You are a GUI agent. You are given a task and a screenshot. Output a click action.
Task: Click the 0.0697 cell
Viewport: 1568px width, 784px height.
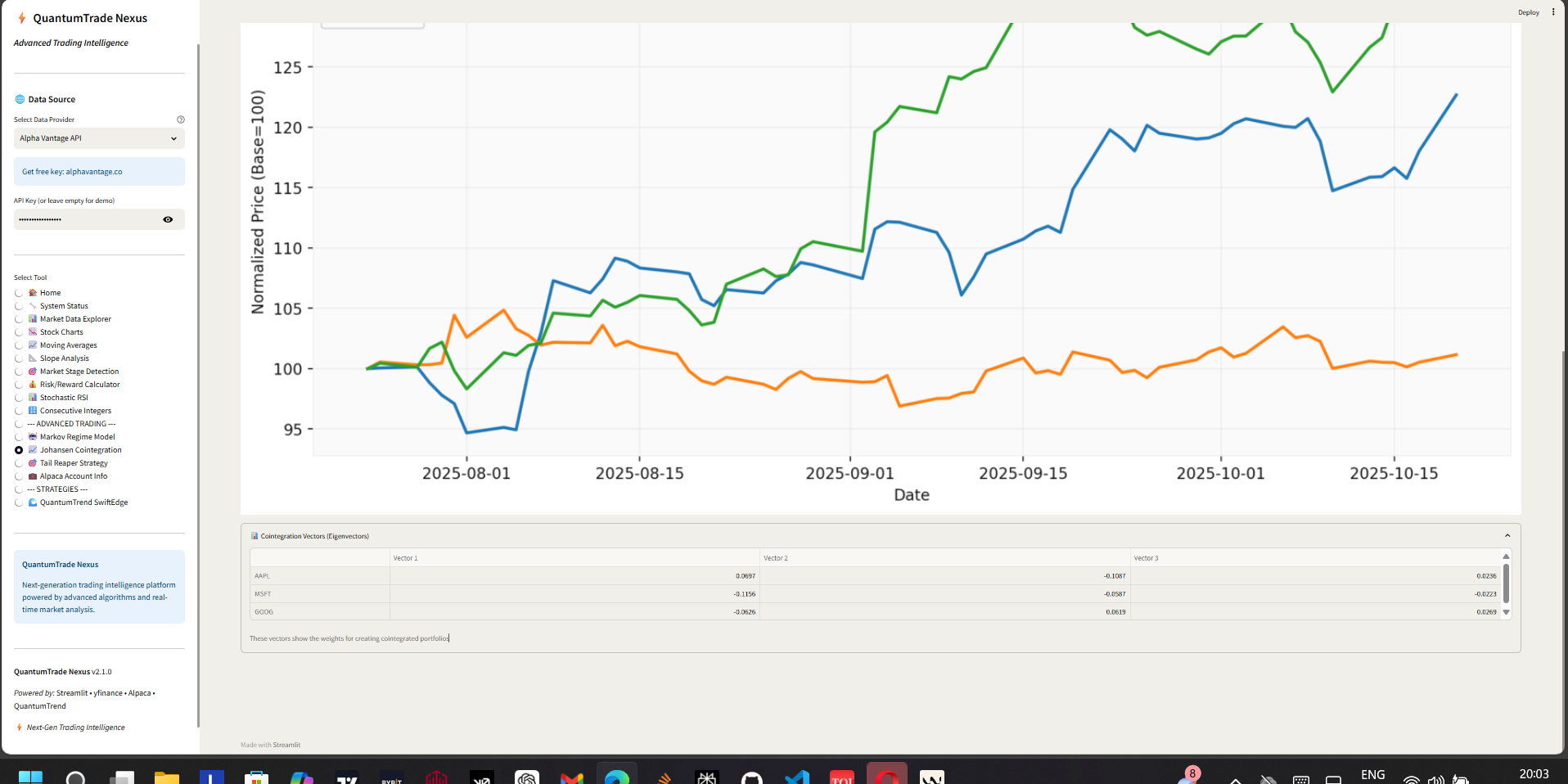click(574, 576)
